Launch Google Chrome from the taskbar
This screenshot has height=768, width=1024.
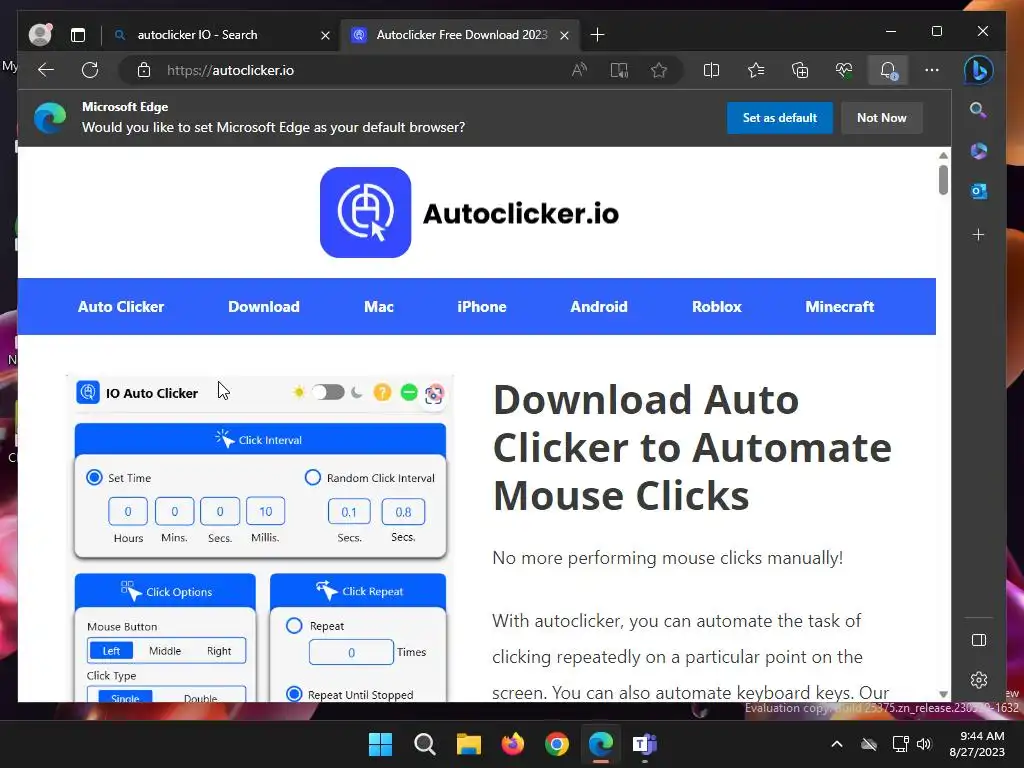point(557,744)
